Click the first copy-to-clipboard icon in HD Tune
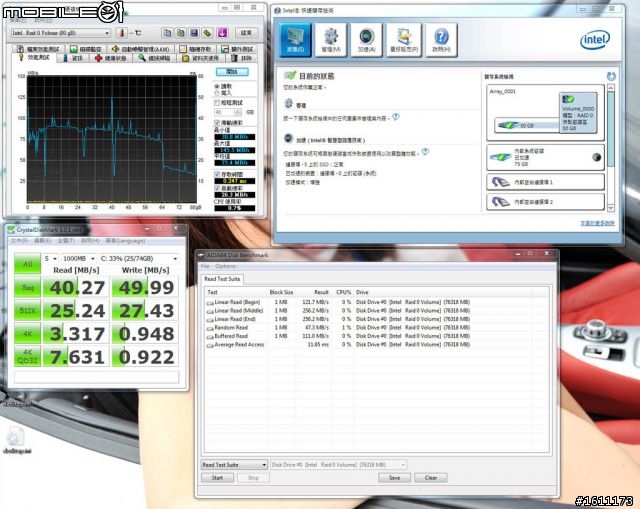Image resolution: width=640 pixels, height=509 pixels. [x=167, y=33]
